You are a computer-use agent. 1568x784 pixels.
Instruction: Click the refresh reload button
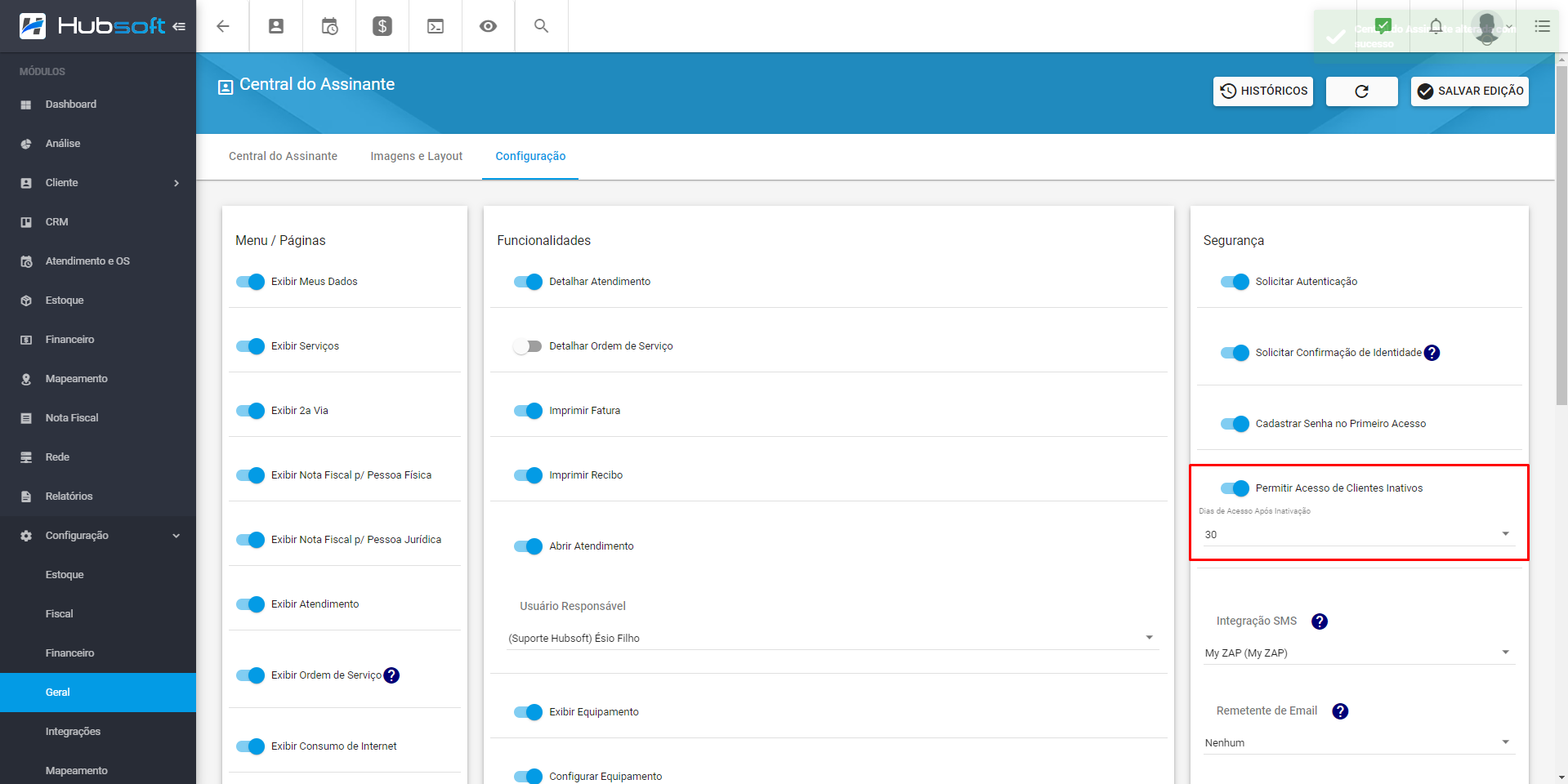point(1362,91)
